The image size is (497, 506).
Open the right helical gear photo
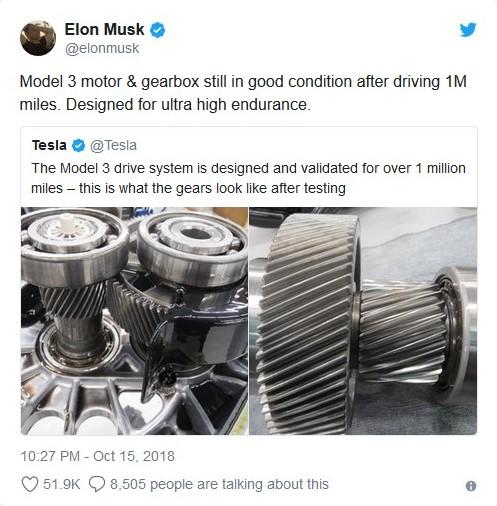point(363,321)
